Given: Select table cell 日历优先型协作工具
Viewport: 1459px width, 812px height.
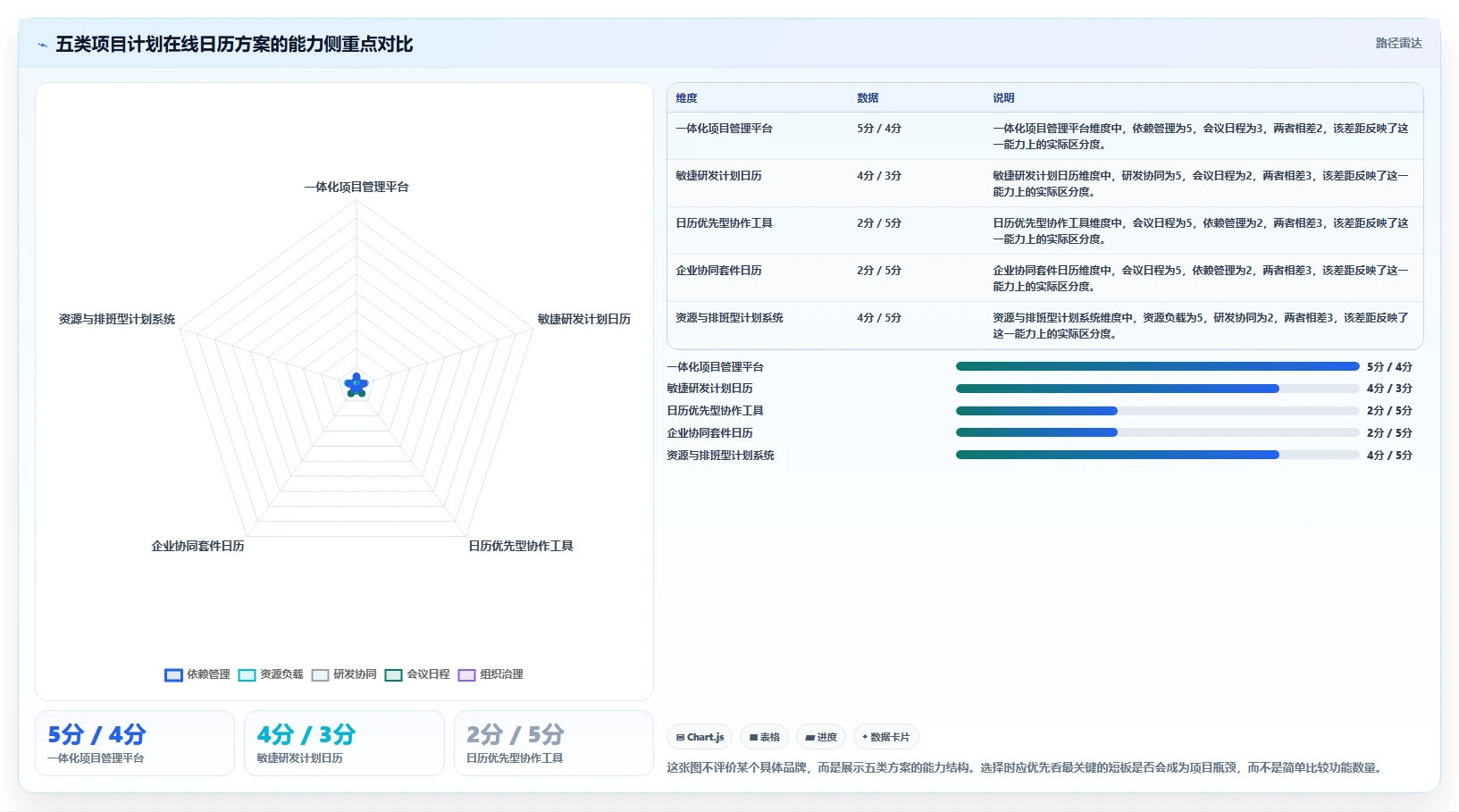Looking at the screenshot, I should [724, 223].
